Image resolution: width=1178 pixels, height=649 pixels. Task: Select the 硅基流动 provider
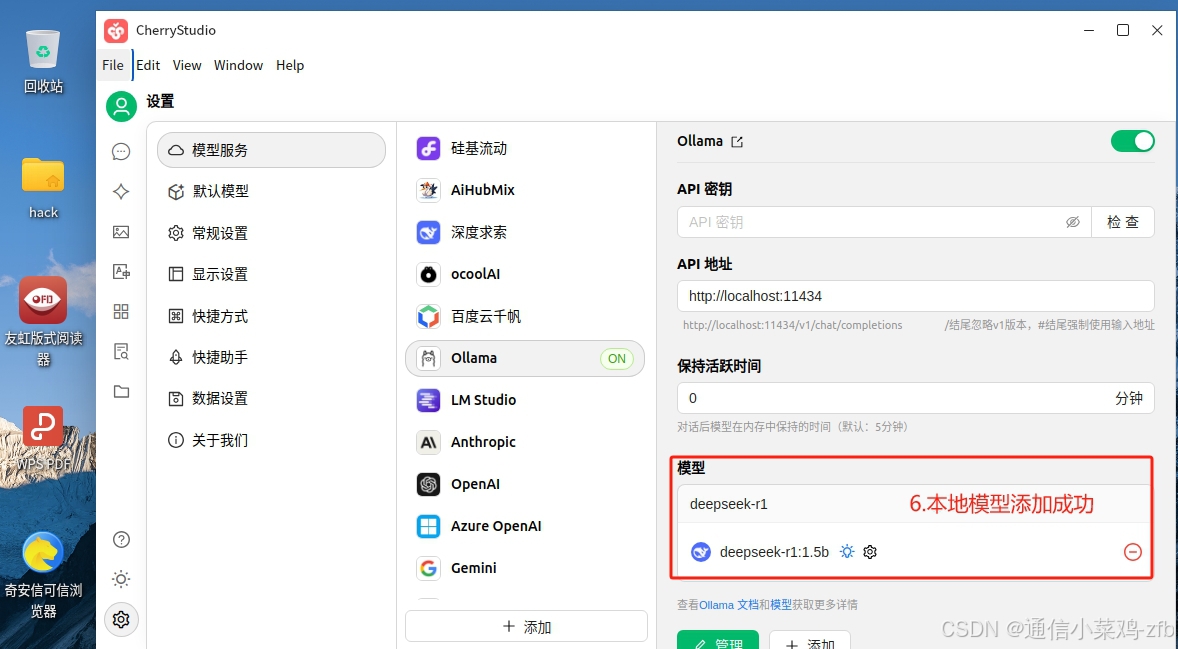click(524, 149)
